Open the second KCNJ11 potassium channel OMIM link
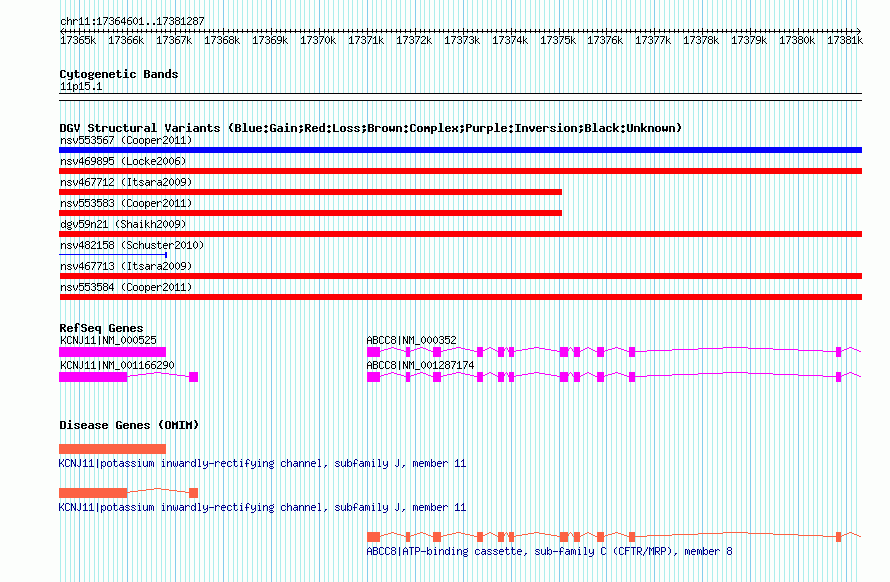Image resolution: width=890 pixels, height=582 pixels. pos(262,507)
